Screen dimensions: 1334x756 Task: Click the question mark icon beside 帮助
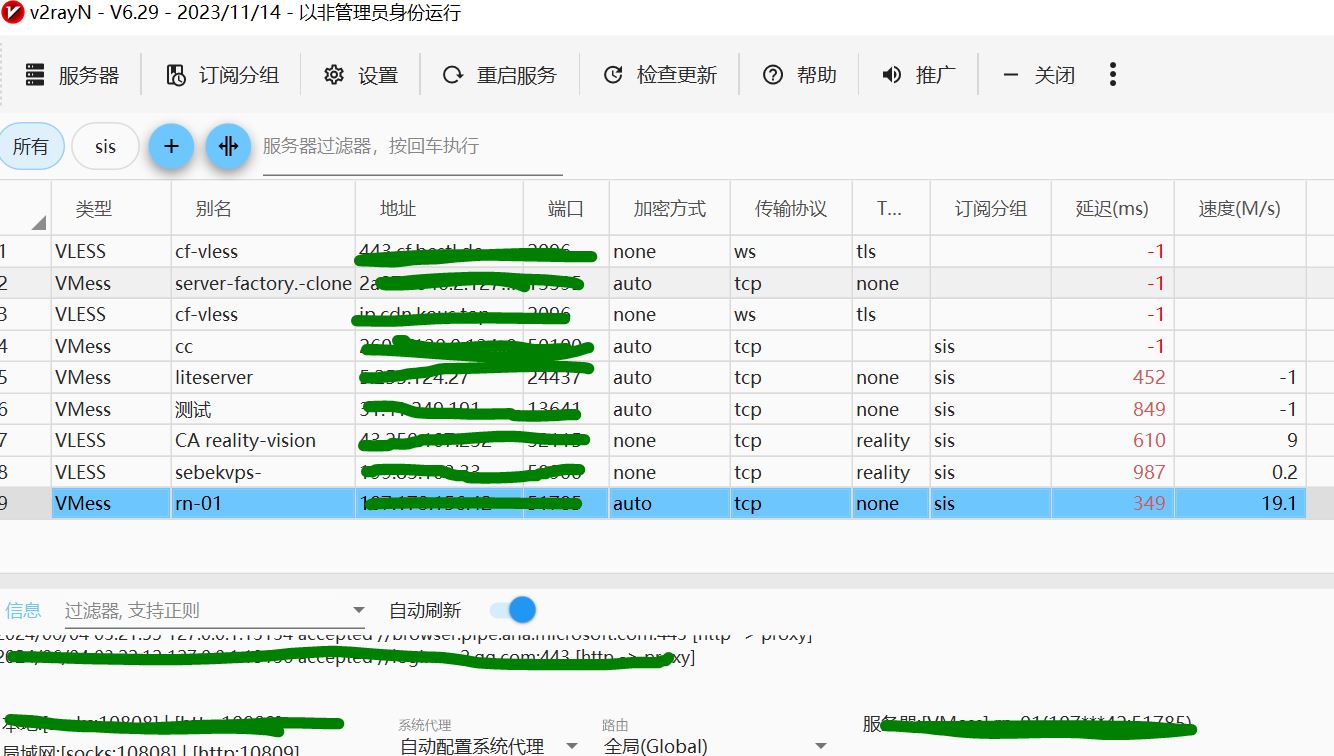tap(772, 75)
